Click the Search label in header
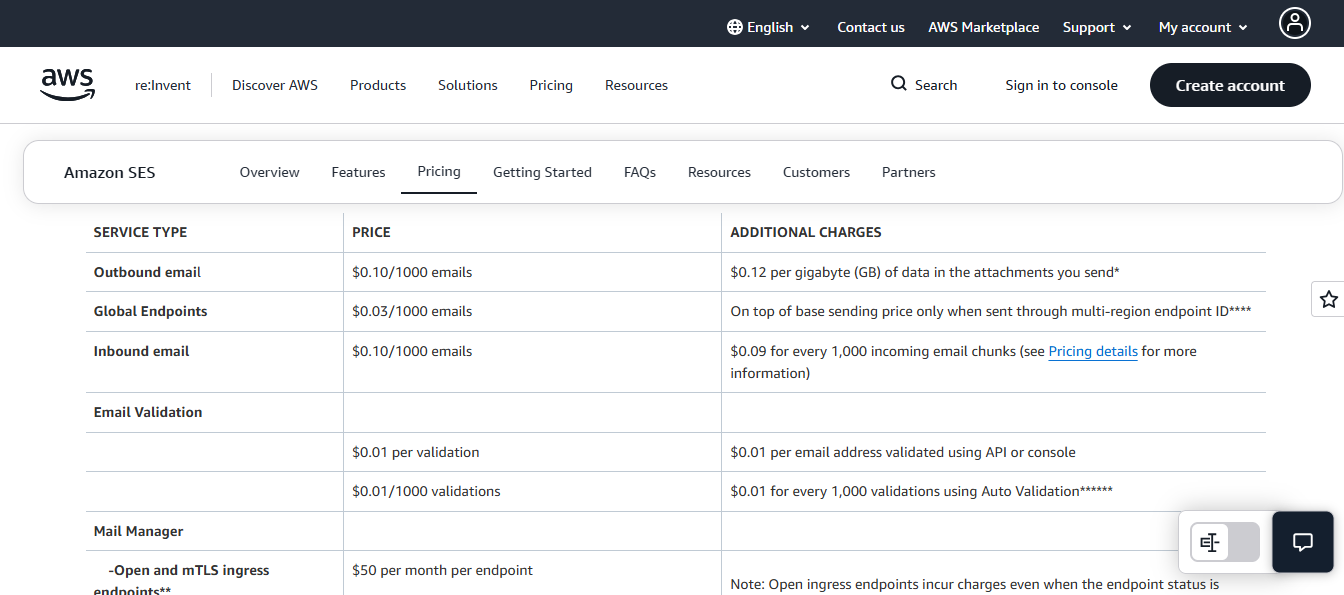1344x595 pixels. pyautogui.click(x=936, y=85)
